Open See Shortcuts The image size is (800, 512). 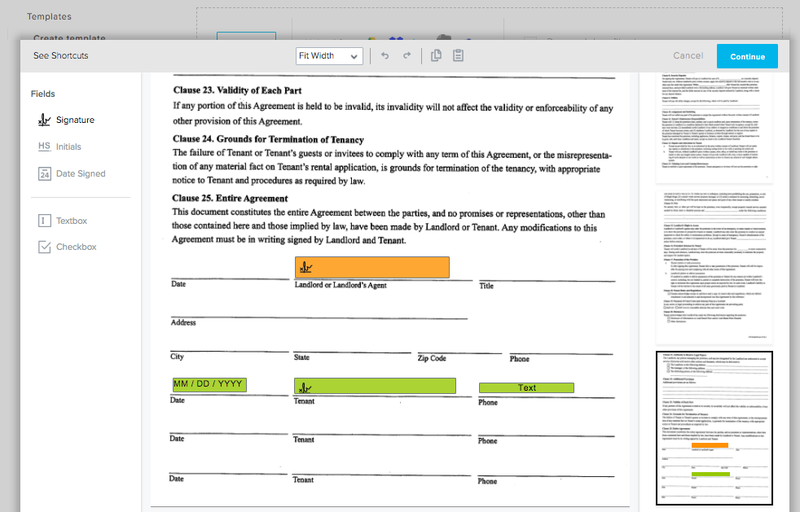[x=61, y=56]
